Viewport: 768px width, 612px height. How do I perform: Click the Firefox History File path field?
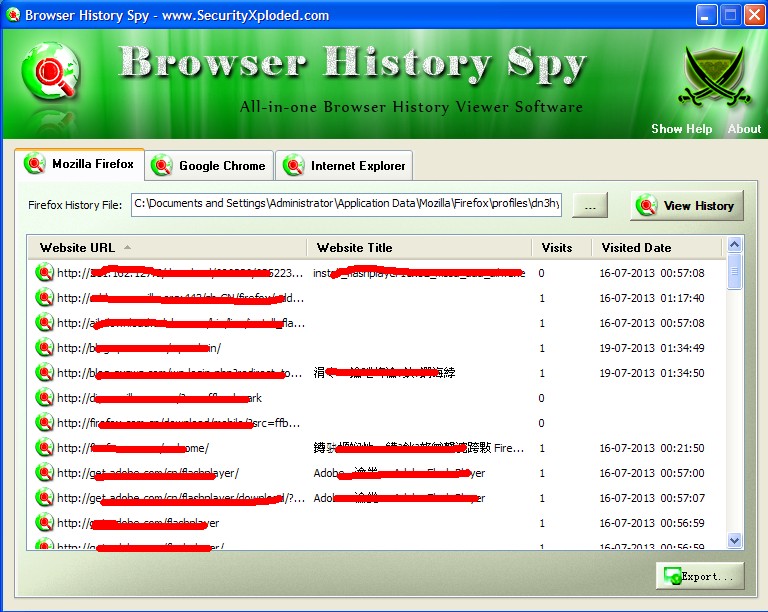pos(346,204)
